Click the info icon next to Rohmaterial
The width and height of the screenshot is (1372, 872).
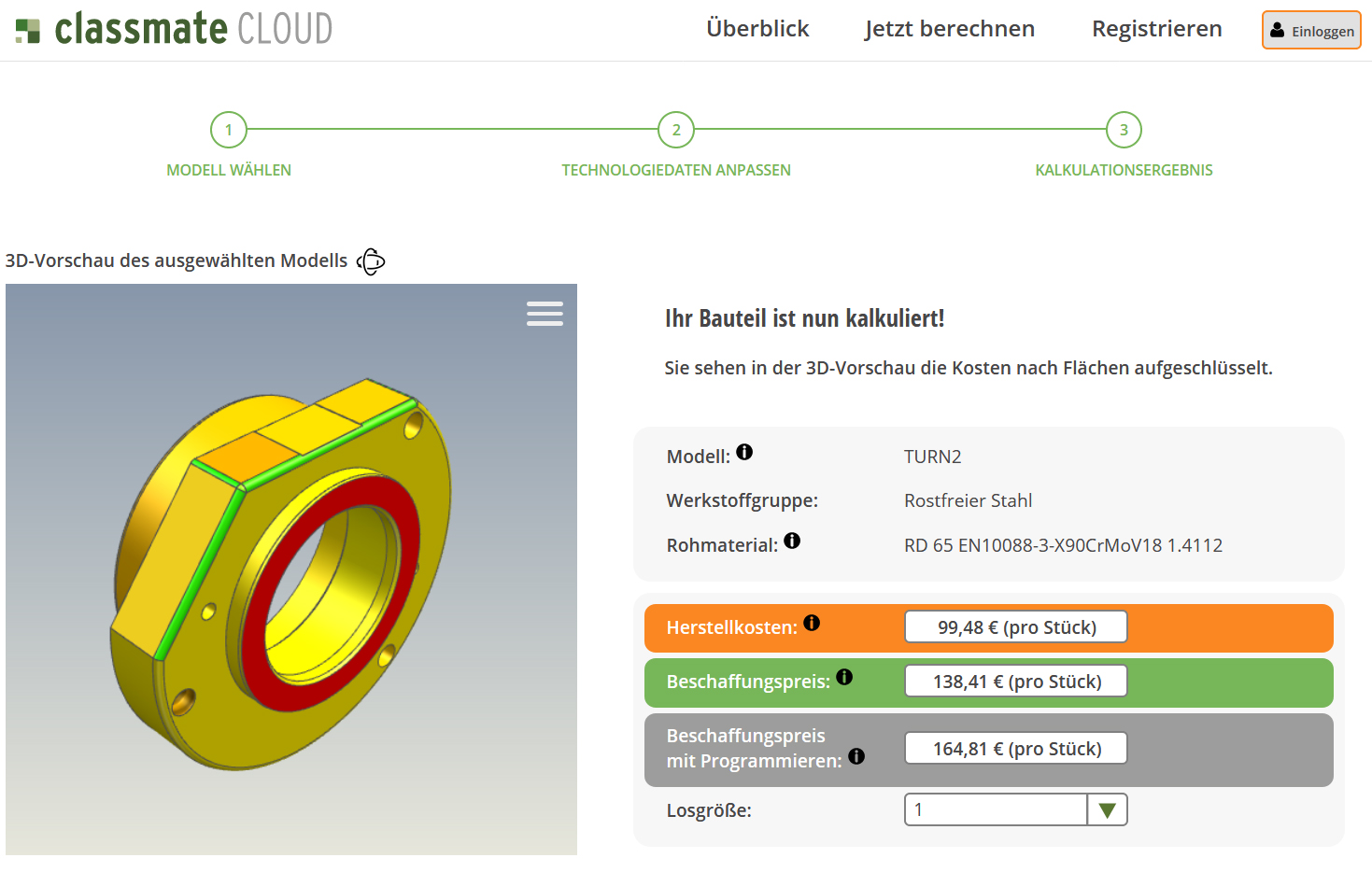point(792,540)
